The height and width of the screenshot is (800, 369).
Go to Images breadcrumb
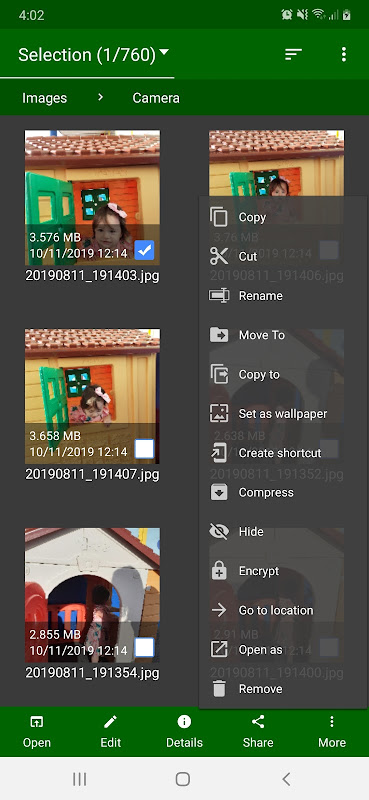44,98
